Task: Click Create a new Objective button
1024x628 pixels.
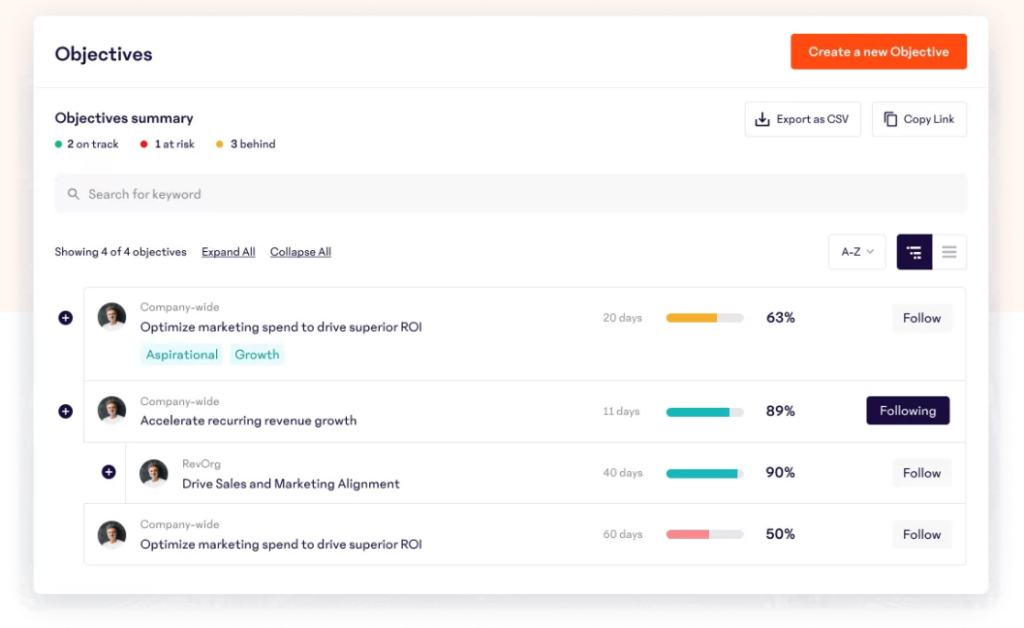Action: [878, 52]
